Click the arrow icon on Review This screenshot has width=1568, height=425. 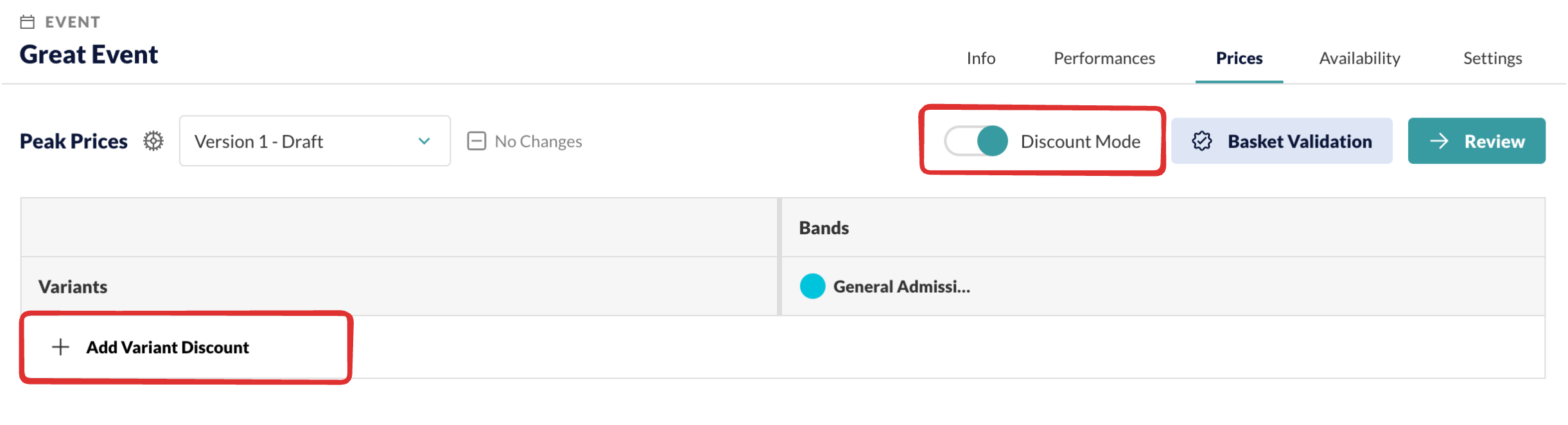click(x=1440, y=141)
